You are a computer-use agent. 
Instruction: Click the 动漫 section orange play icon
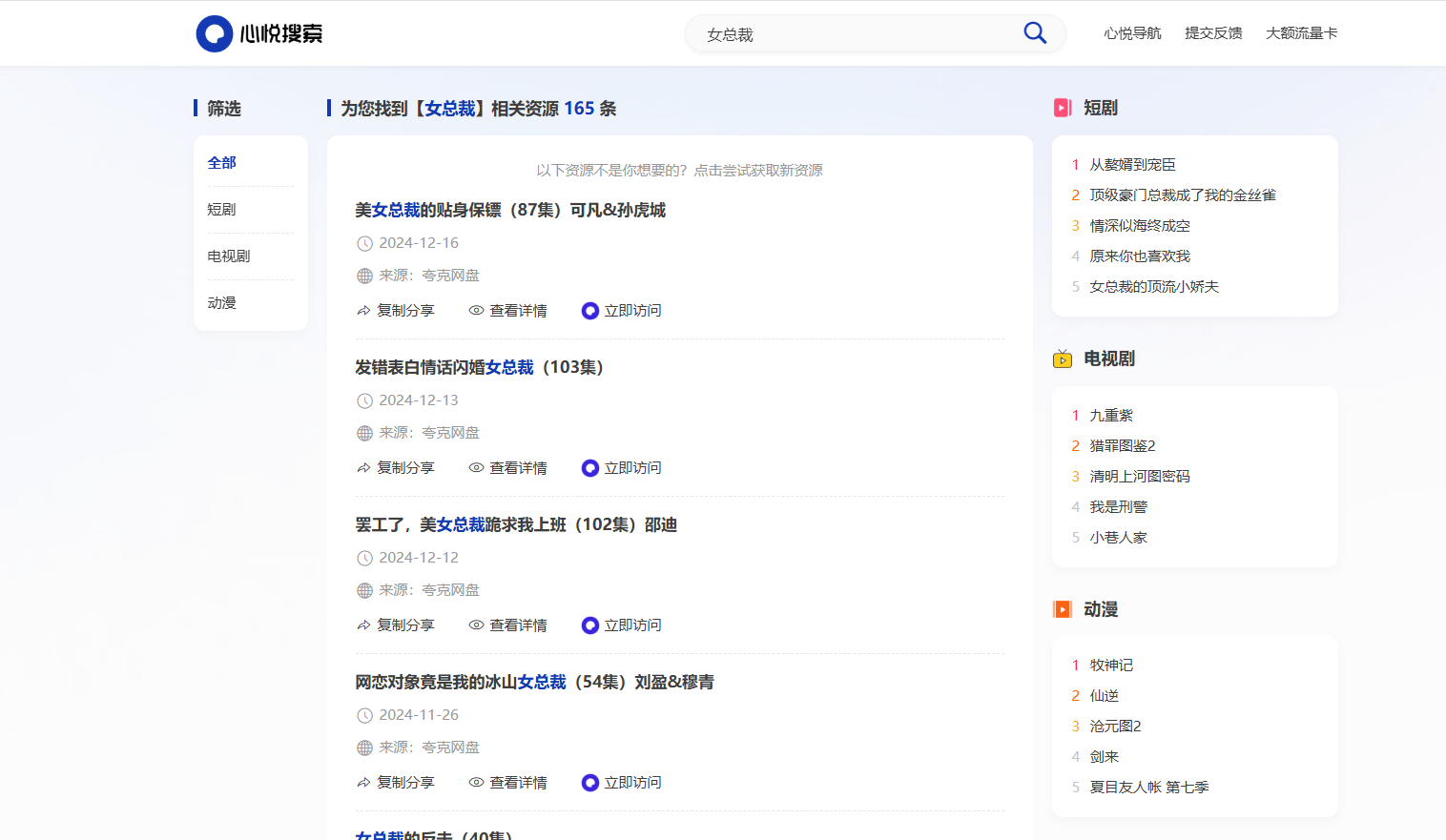1063,609
